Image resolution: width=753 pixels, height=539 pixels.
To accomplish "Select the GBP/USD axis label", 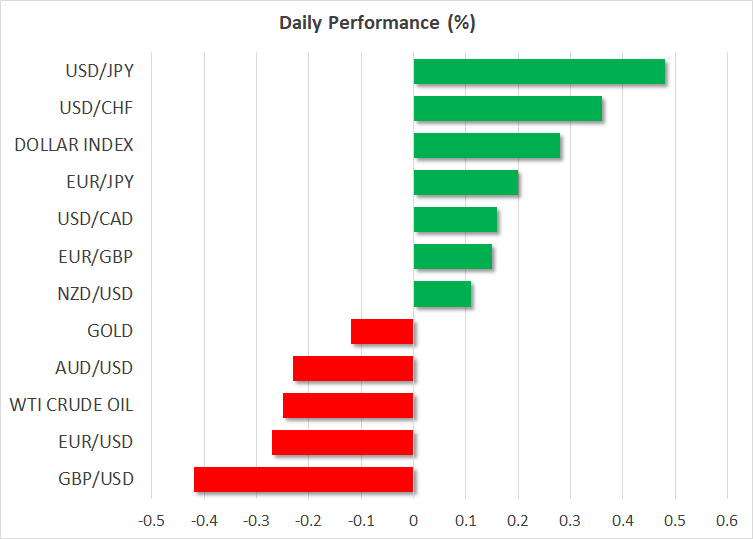I will pos(97,479).
